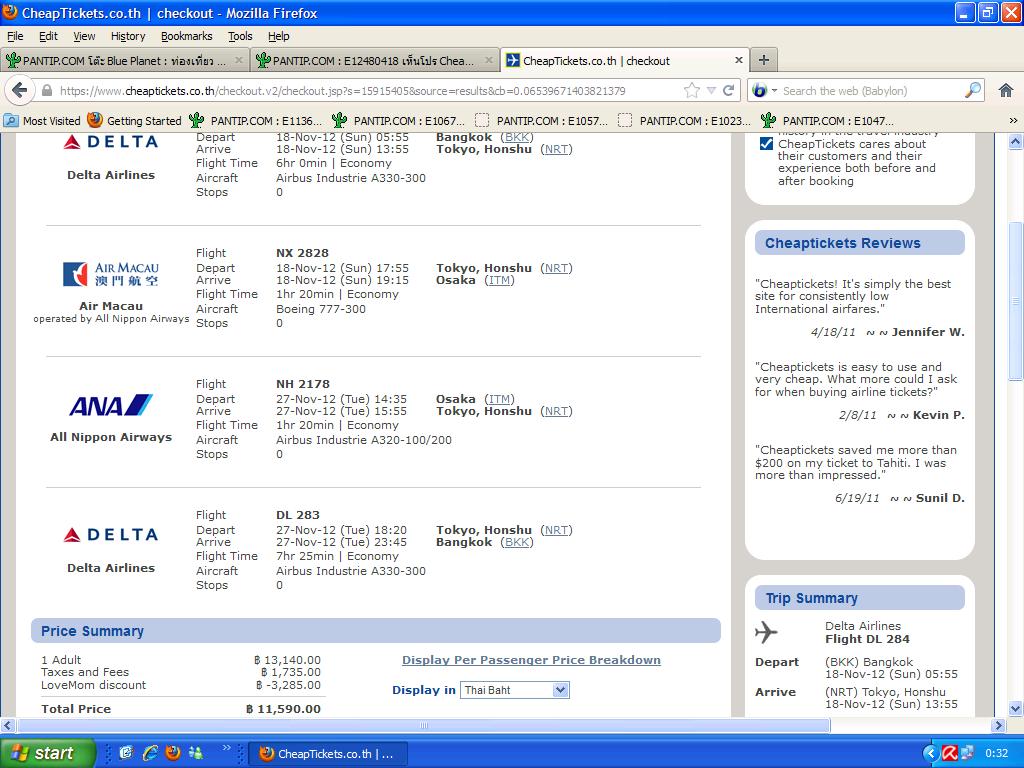Open the Bookmarks menu
This screenshot has height=768, width=1024.
pos(187,36)
